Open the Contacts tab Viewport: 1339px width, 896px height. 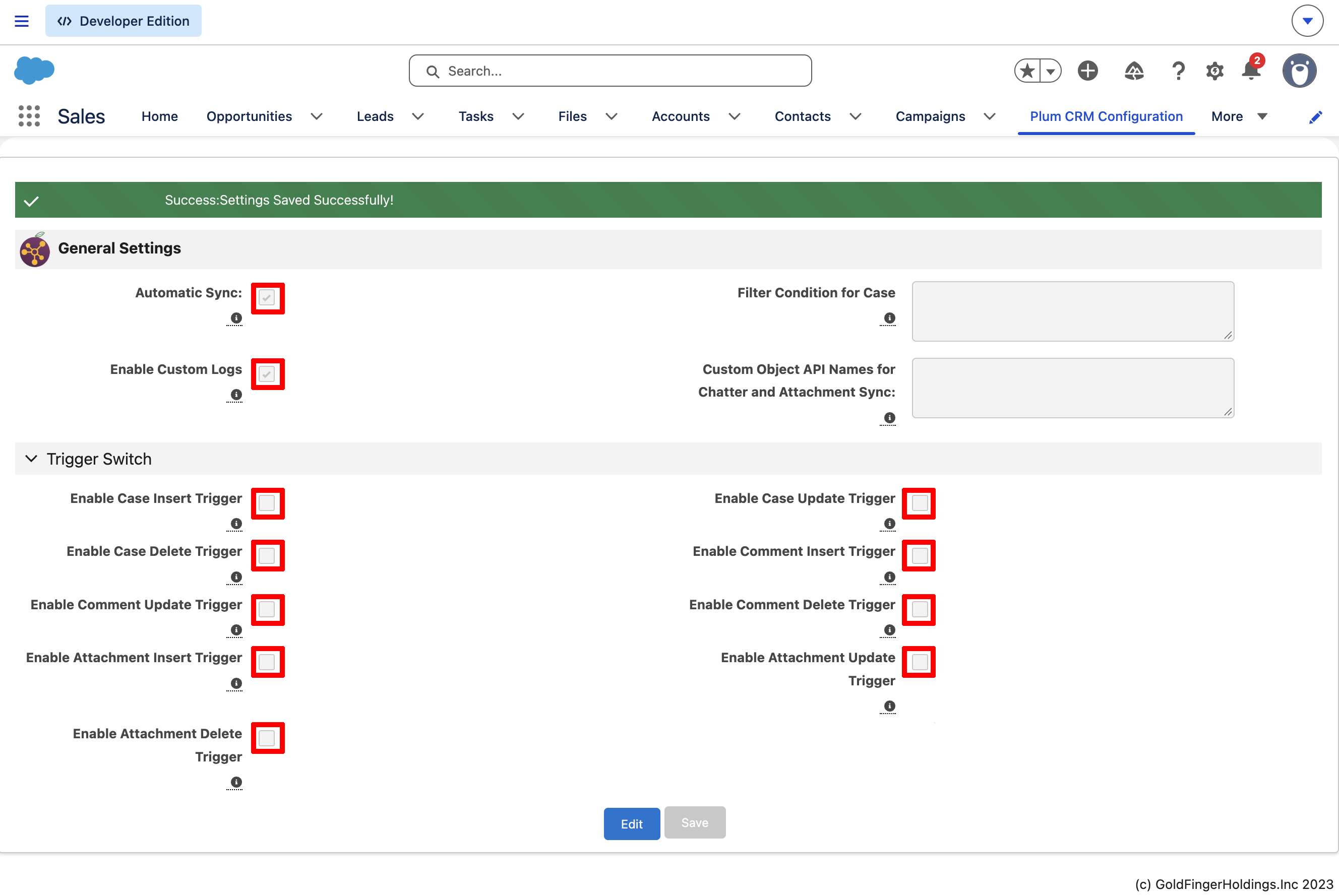803,116
